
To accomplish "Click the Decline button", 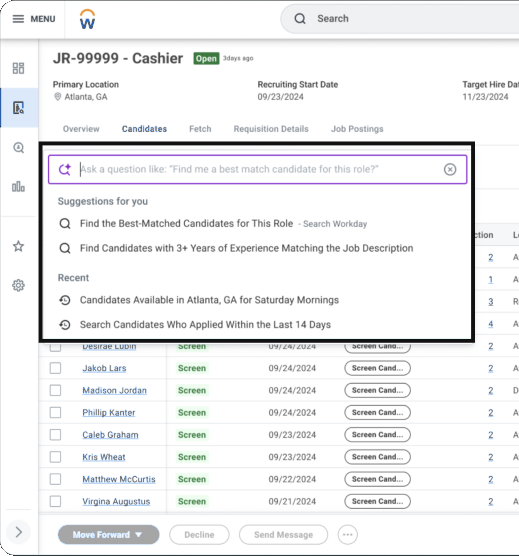I will point(199,535).
